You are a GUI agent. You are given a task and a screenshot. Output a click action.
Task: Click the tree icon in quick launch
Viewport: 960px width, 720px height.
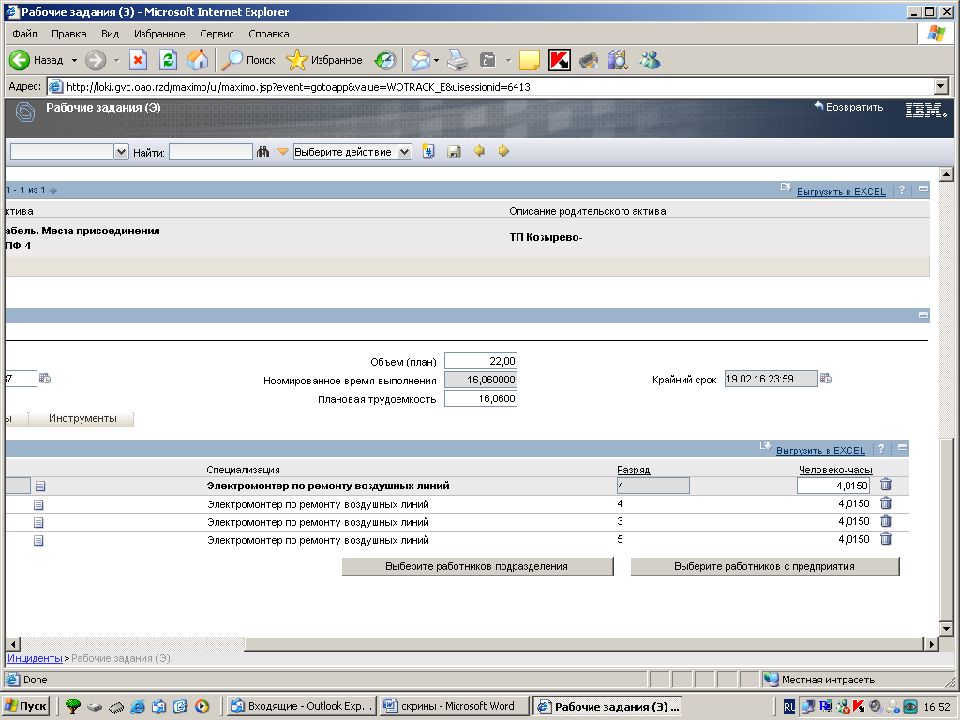pos(73,706)
